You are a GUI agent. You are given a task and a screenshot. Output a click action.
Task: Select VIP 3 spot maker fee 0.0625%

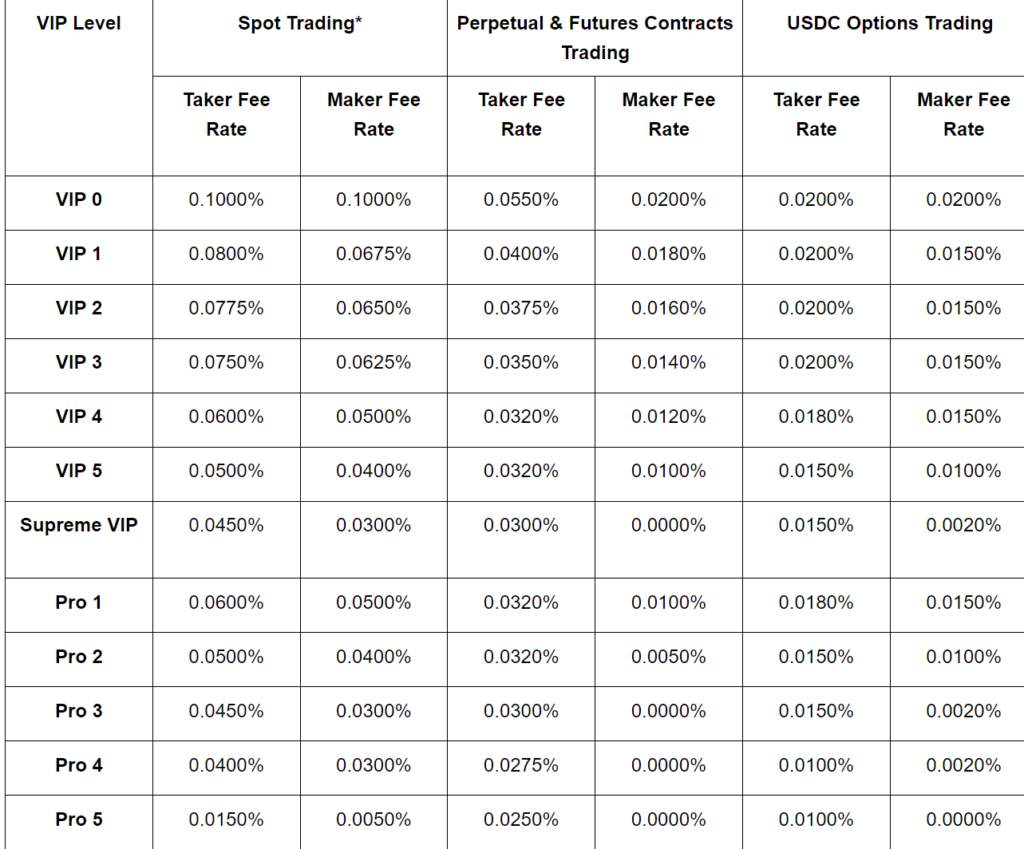pyautogui.click(x=373, y=362)
